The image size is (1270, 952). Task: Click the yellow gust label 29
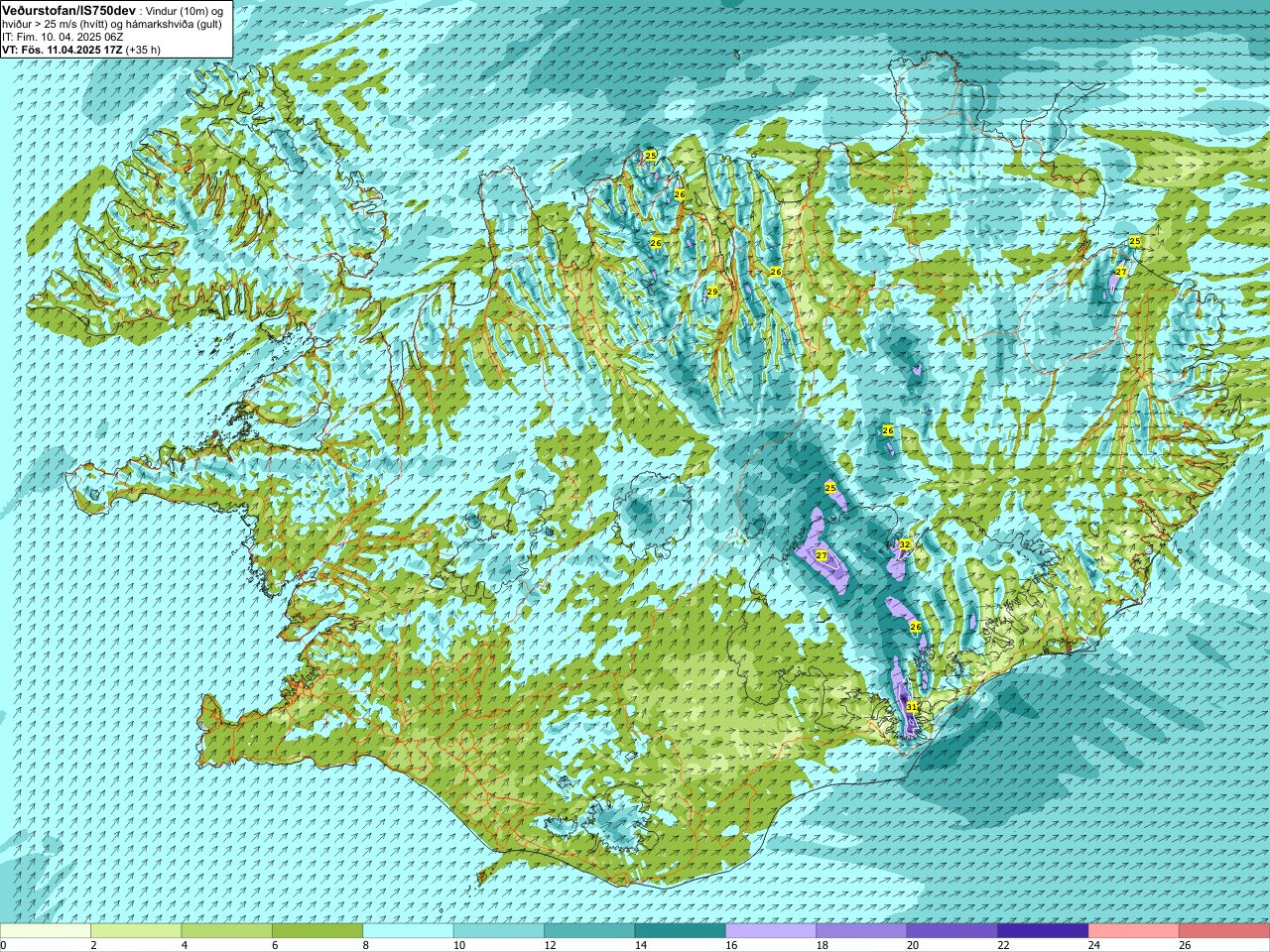(712, 292)
